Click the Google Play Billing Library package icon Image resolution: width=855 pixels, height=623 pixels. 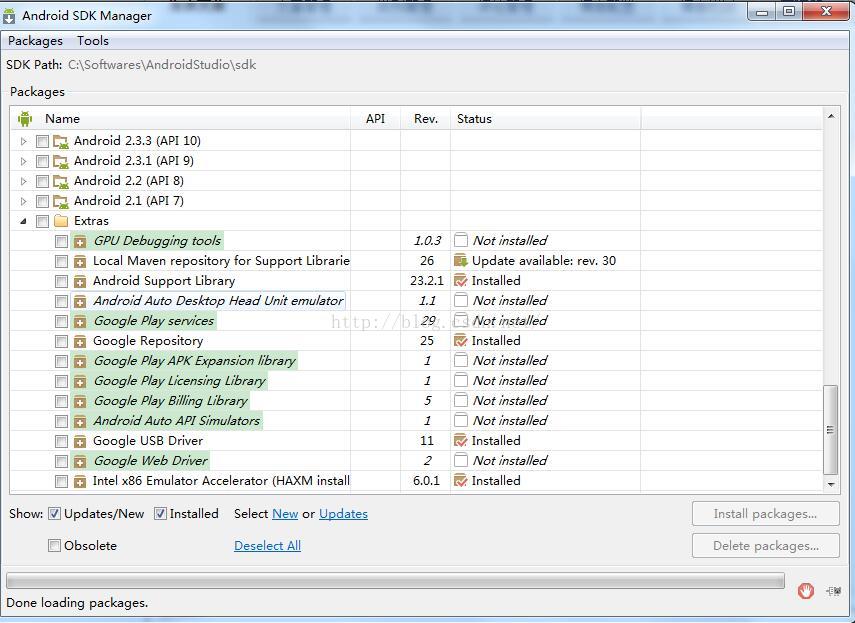pyautogui.click(x=80, y=401)
